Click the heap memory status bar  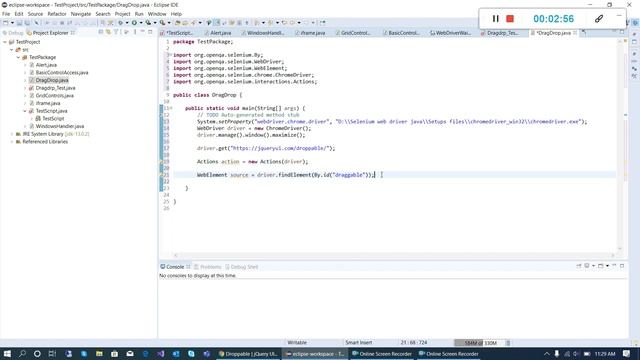point(480,343)
